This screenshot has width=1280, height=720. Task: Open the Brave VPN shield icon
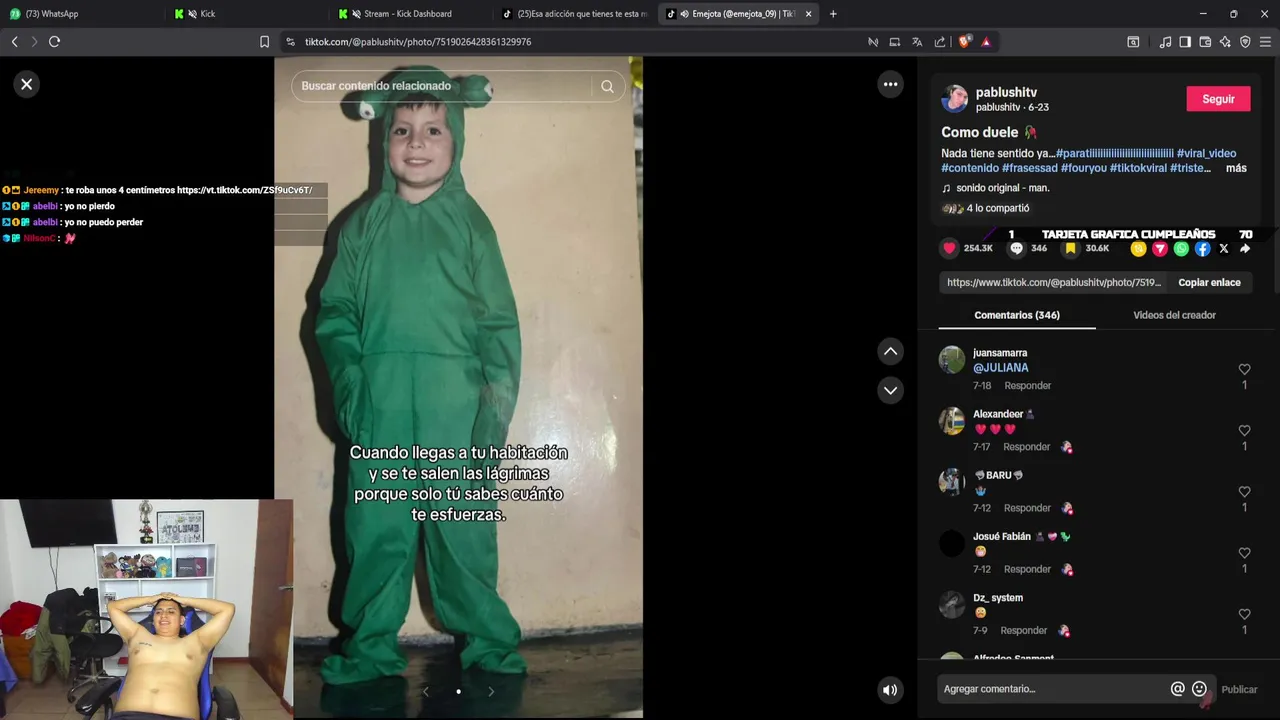click(x=1245, y=42)
